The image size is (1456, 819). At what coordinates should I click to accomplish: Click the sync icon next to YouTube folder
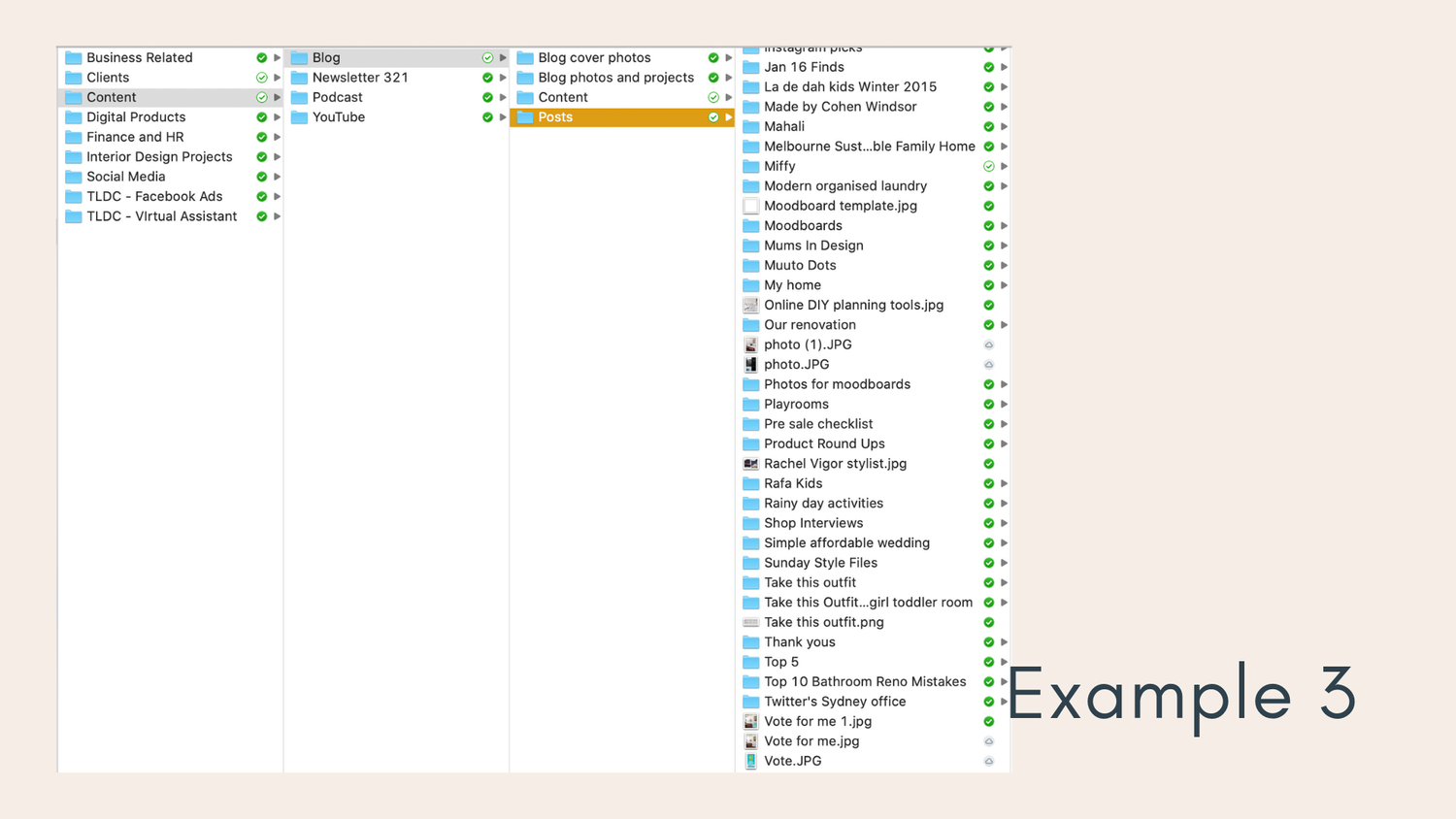[x=487, y=116]
